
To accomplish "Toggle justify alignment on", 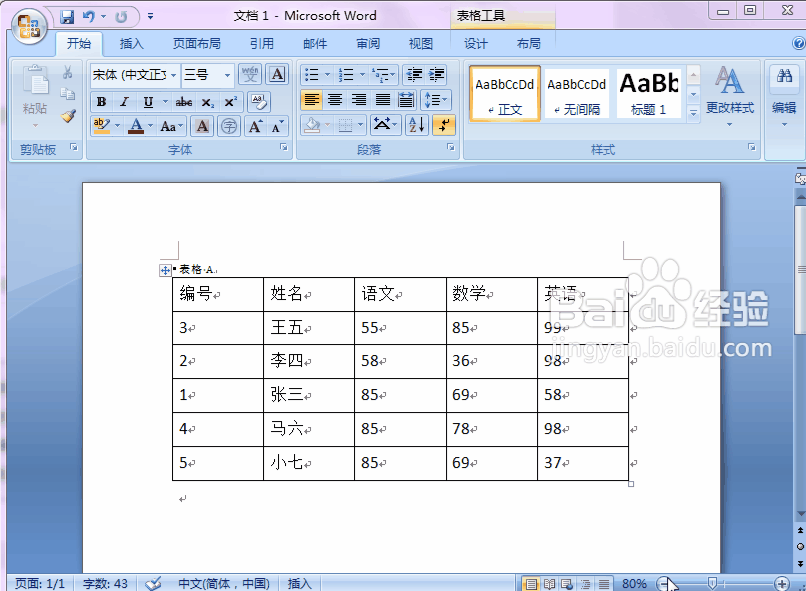I will [x=385, y=99].
